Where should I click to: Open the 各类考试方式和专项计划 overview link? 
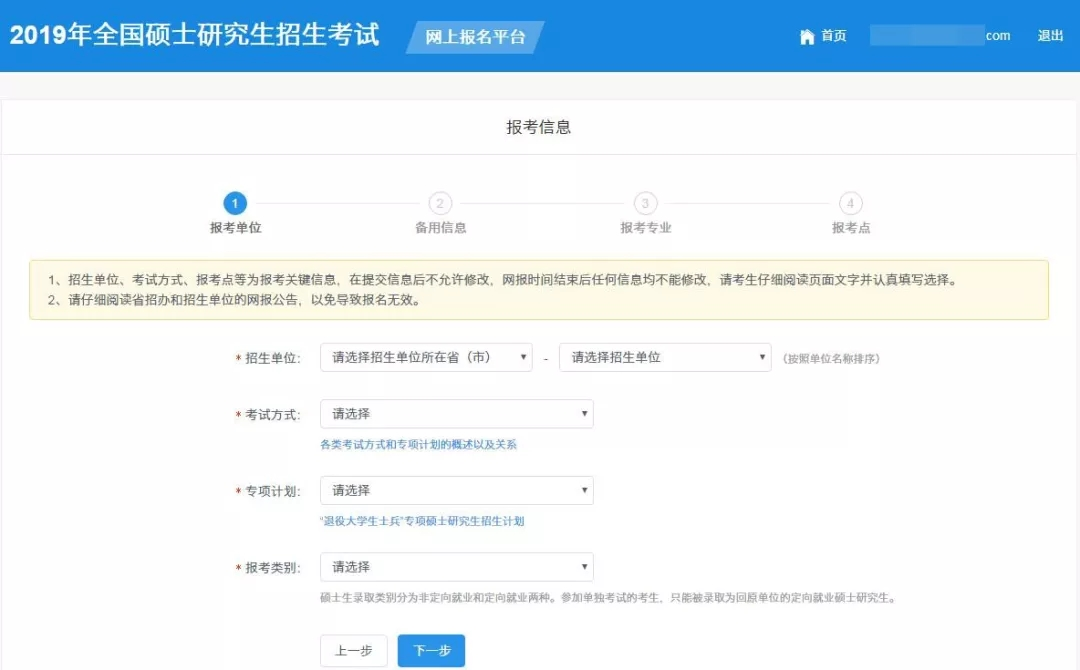coord(418,444)
